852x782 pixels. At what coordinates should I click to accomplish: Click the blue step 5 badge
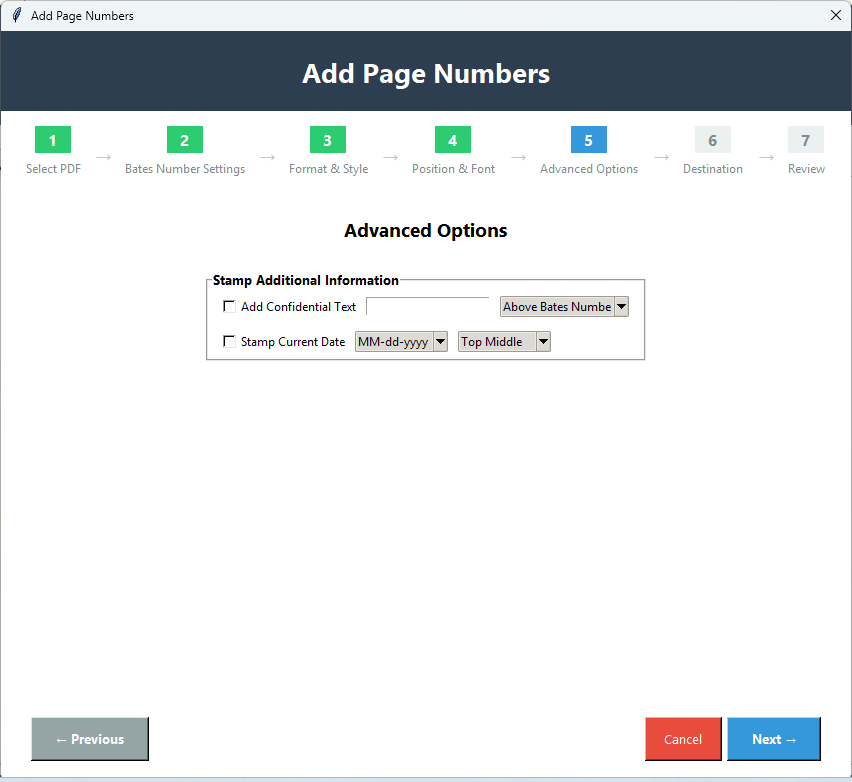pyautogui.click(x=587, y=140)
